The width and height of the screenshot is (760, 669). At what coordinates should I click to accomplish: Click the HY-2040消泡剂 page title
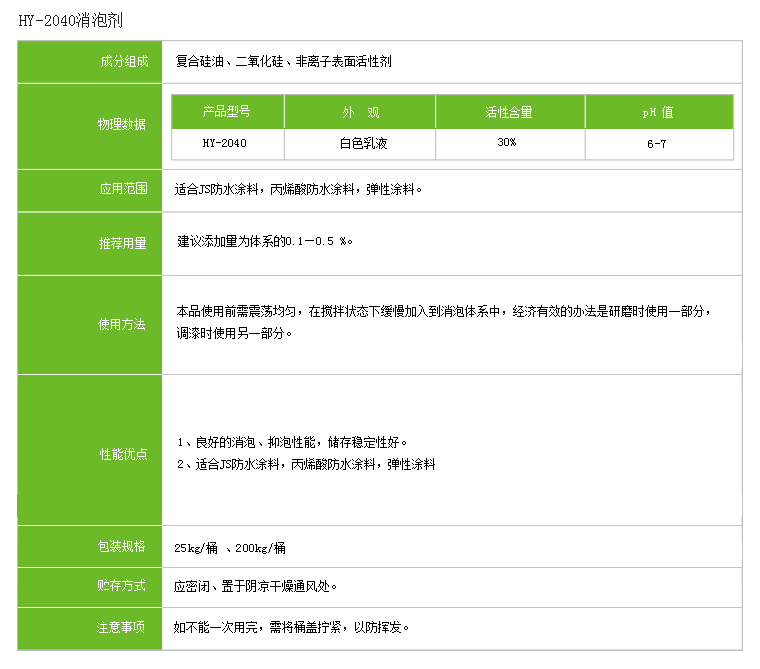pos(72,20)
